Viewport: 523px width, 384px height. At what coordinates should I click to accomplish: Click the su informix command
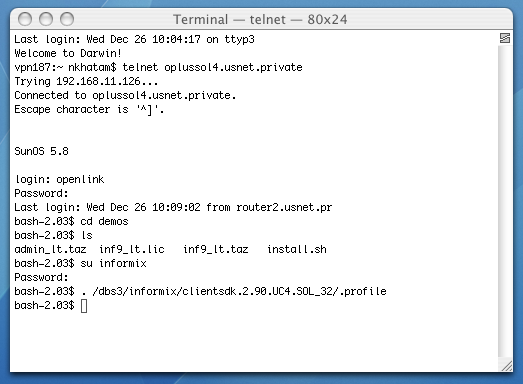coord(113,264)
